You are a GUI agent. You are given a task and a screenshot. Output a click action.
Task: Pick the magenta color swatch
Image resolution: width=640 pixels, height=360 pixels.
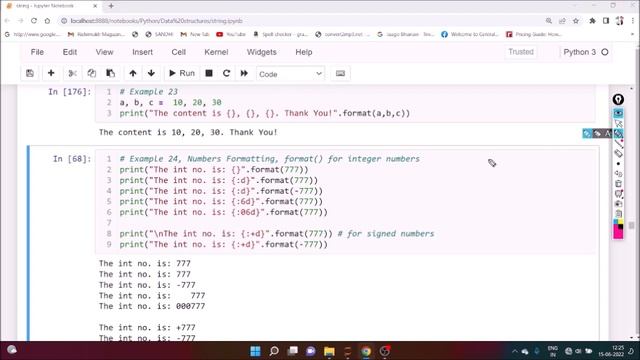[x=618, y=233]
